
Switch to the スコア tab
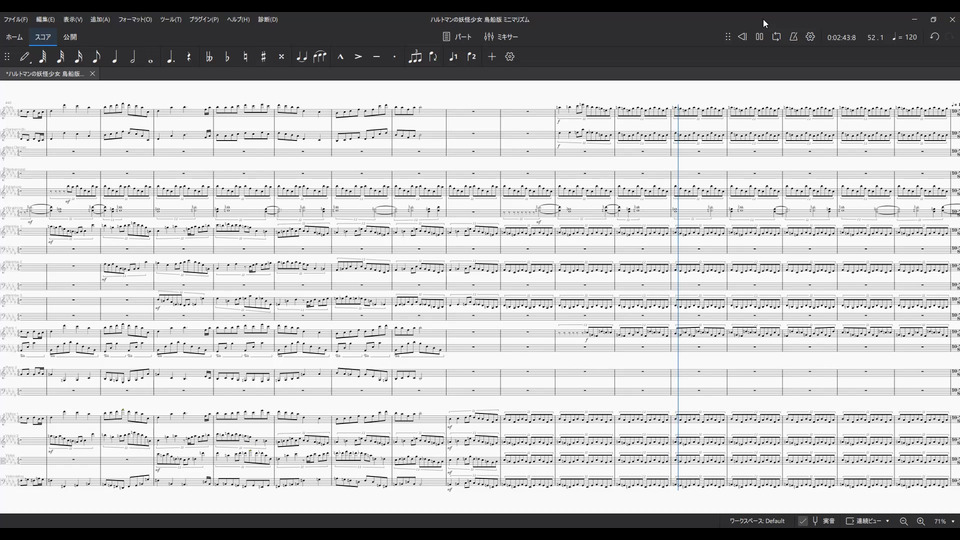(x=43, y=37)
